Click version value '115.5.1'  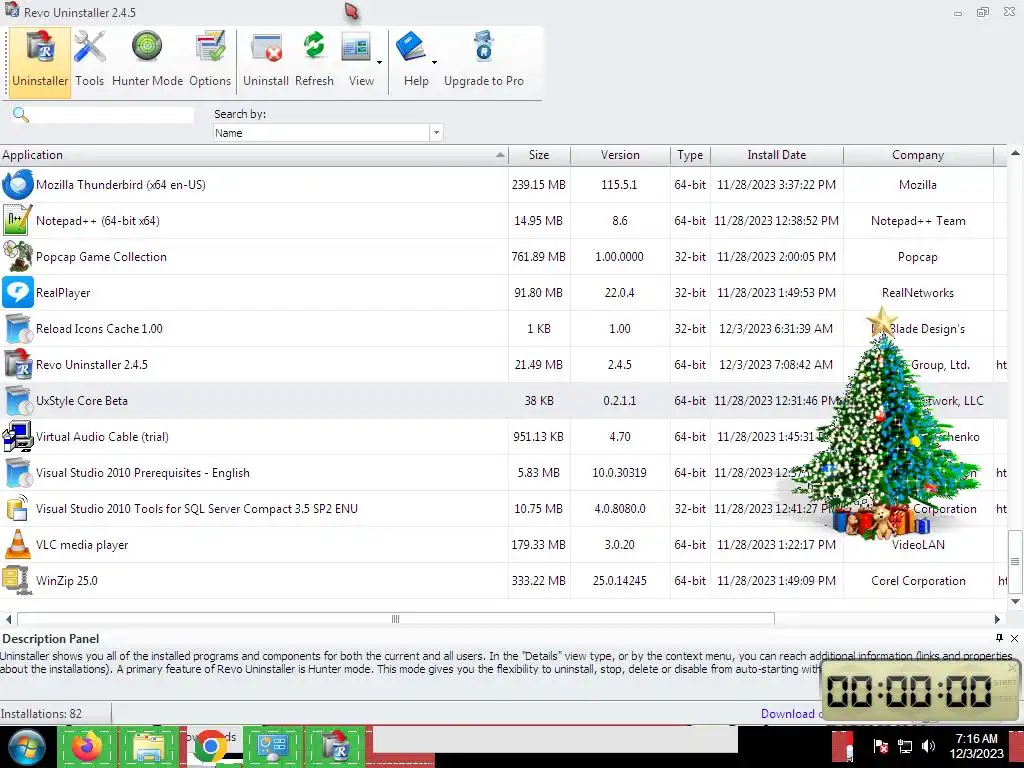coord(619,185)
